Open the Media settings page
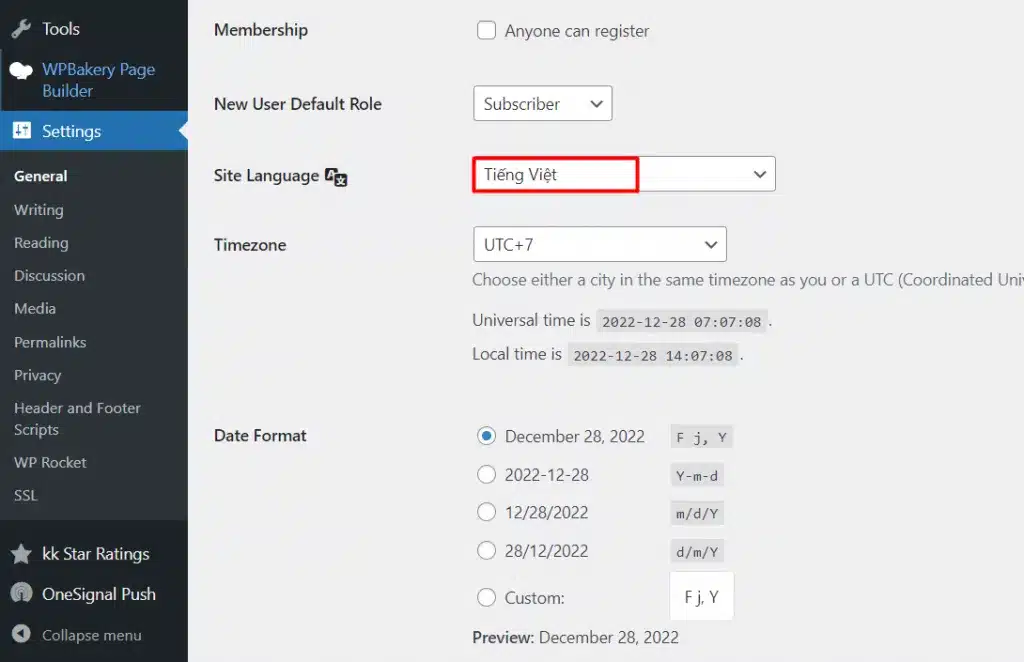The height and width of the screenshot is (662, 1024). pyautogui.click(x=35, y=308)
